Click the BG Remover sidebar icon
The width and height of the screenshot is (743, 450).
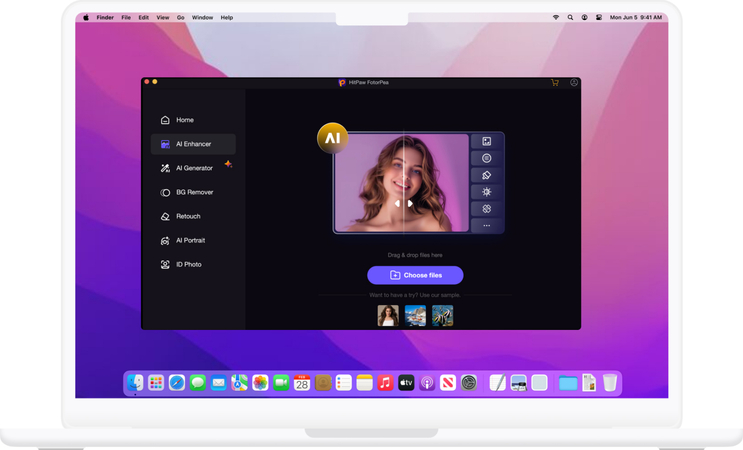[x=165, y=192]
